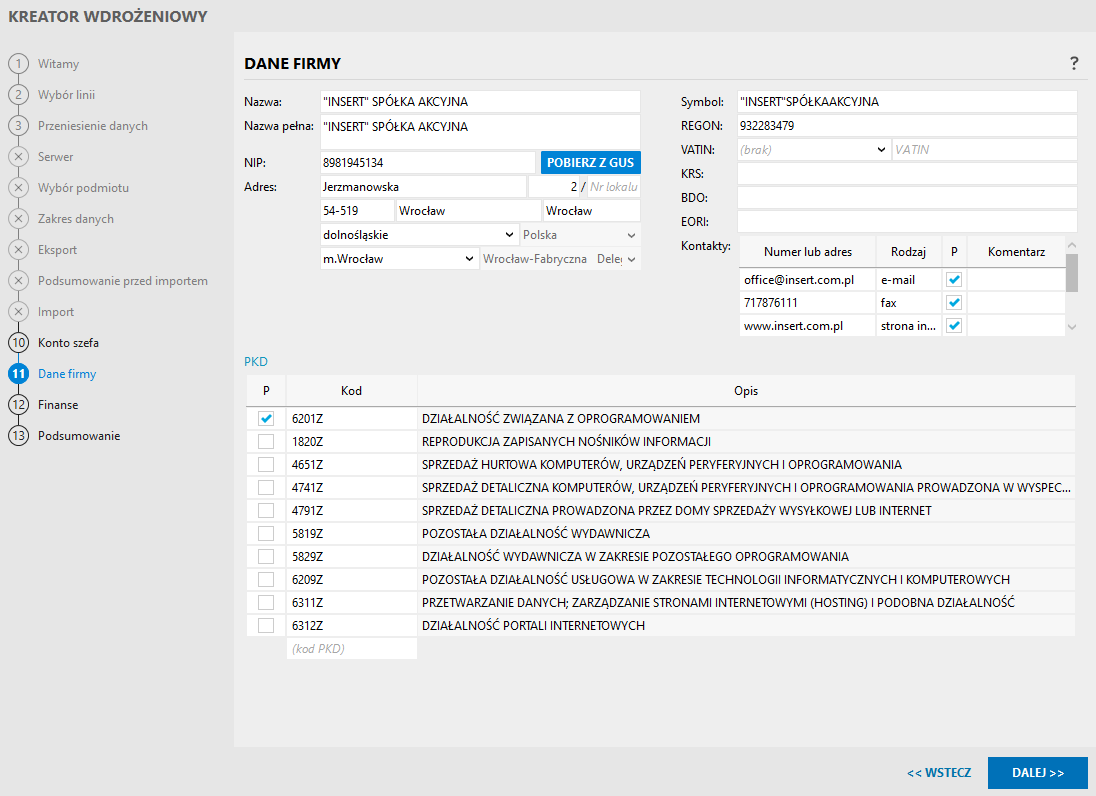
Task: Check the primary box for PKD 4651Z
Action: click(266, 465)
